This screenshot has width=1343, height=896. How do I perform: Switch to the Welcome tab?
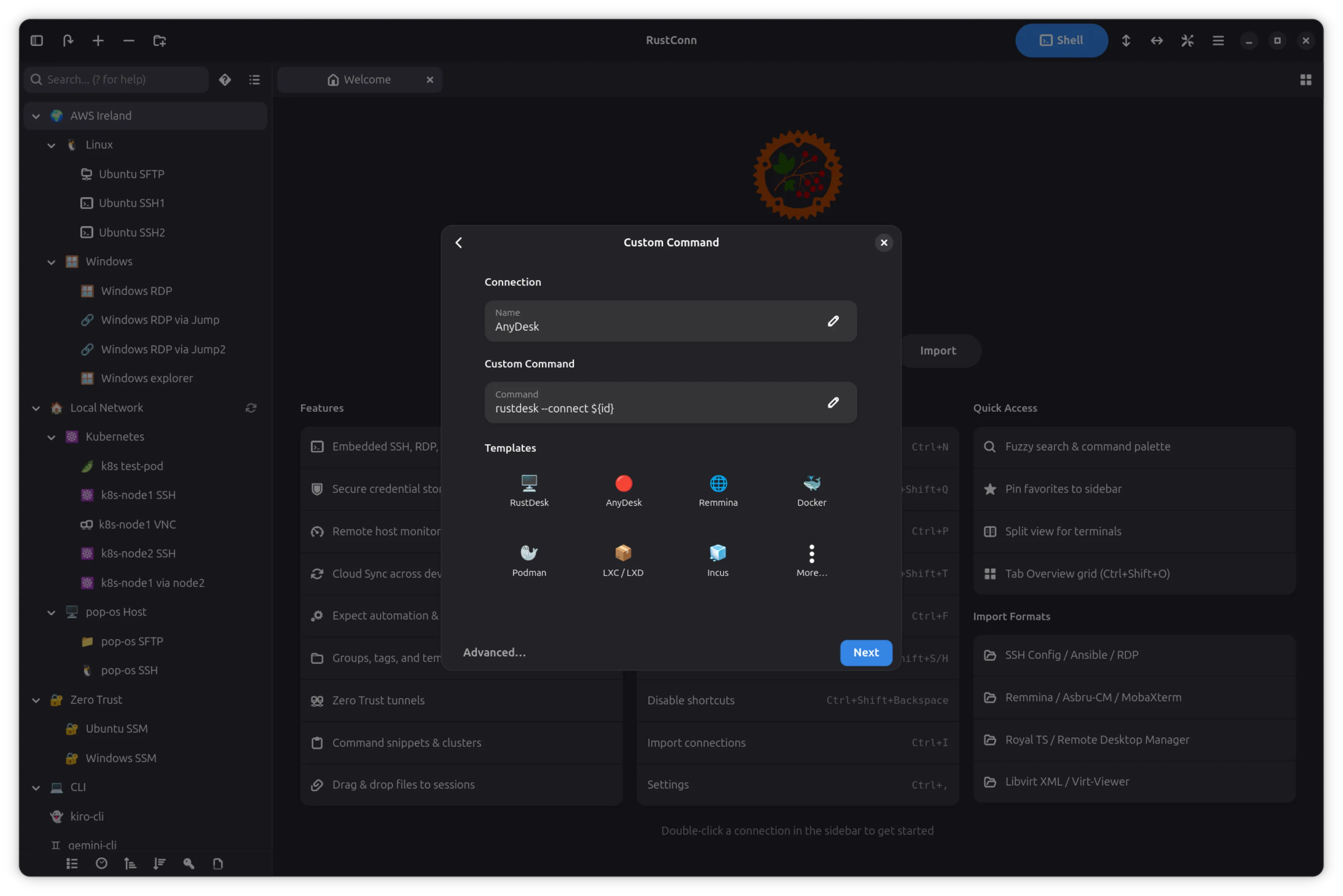coord(359,80)
